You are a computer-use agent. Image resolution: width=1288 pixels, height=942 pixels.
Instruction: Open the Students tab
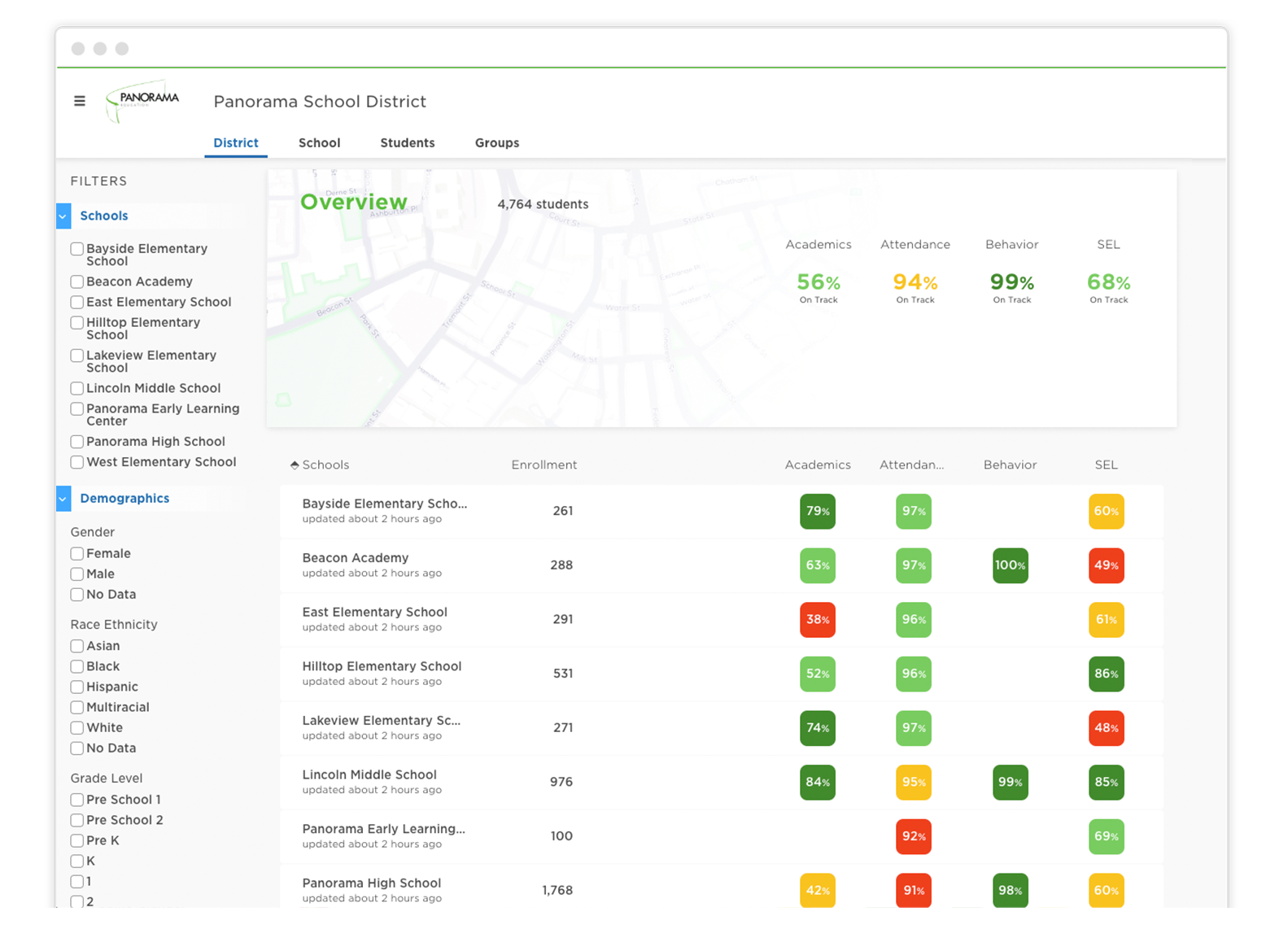(x=408, y=143)
